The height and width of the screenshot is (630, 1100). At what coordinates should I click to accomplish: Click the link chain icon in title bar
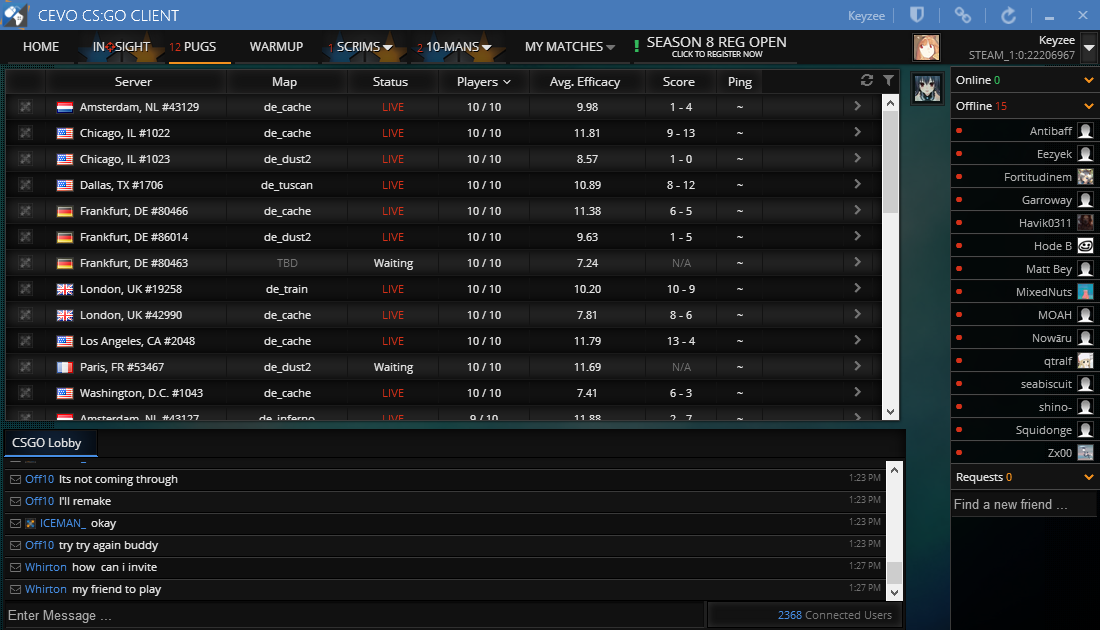click(x=962, y=15)
